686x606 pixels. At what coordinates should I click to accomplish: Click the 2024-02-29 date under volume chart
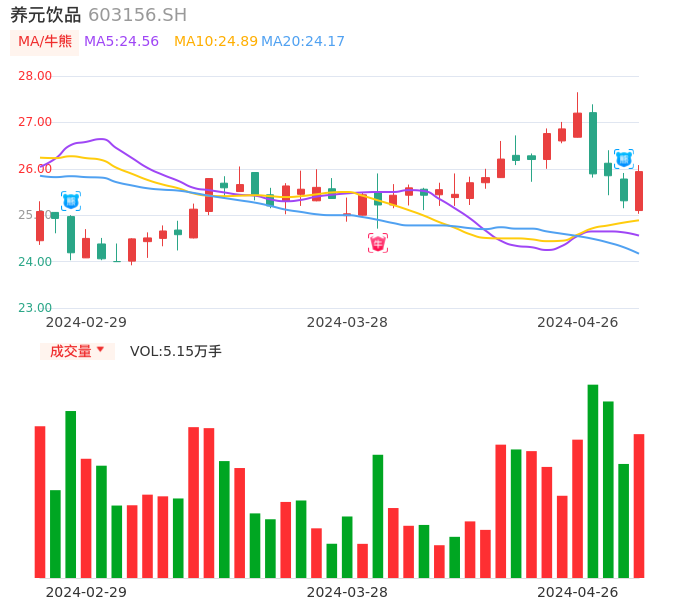[x=86, y=592]
